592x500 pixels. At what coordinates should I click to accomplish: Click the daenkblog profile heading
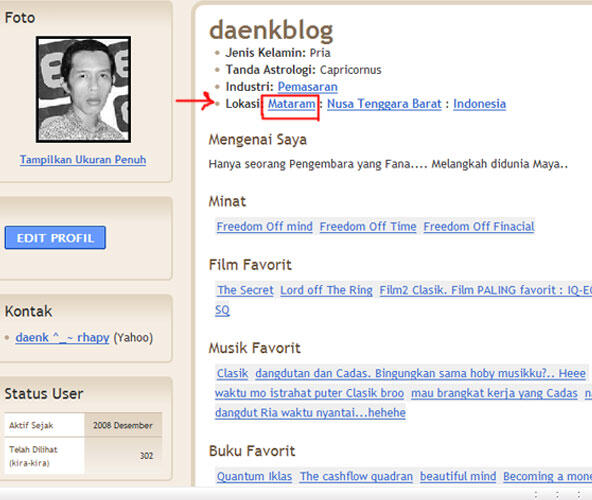(x=271, y=30)
